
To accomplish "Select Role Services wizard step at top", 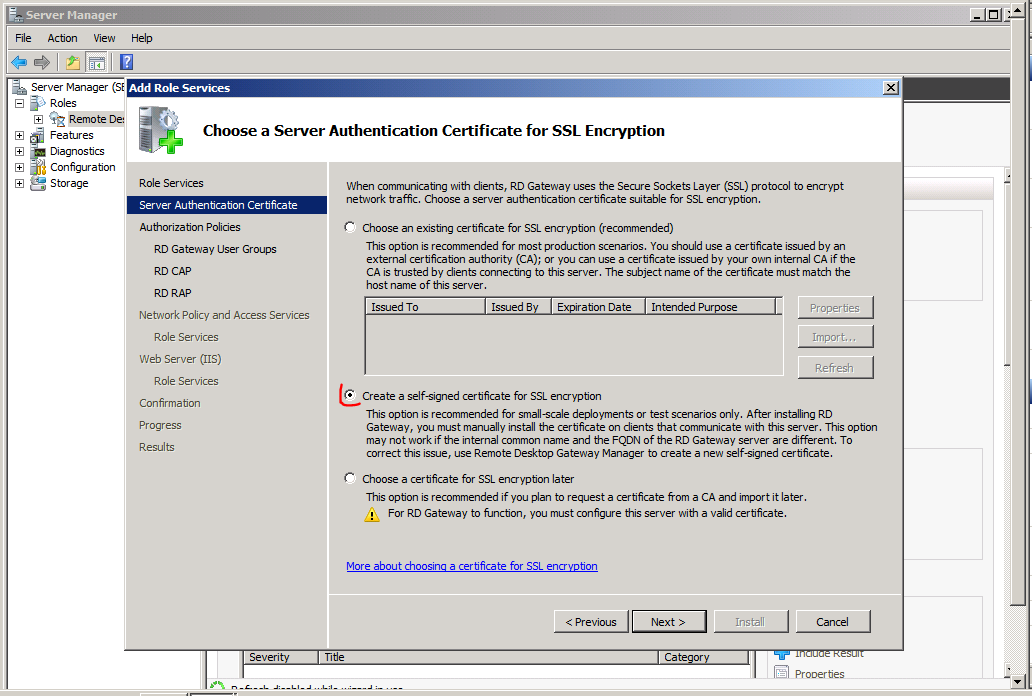I will [x=171, y=183].
